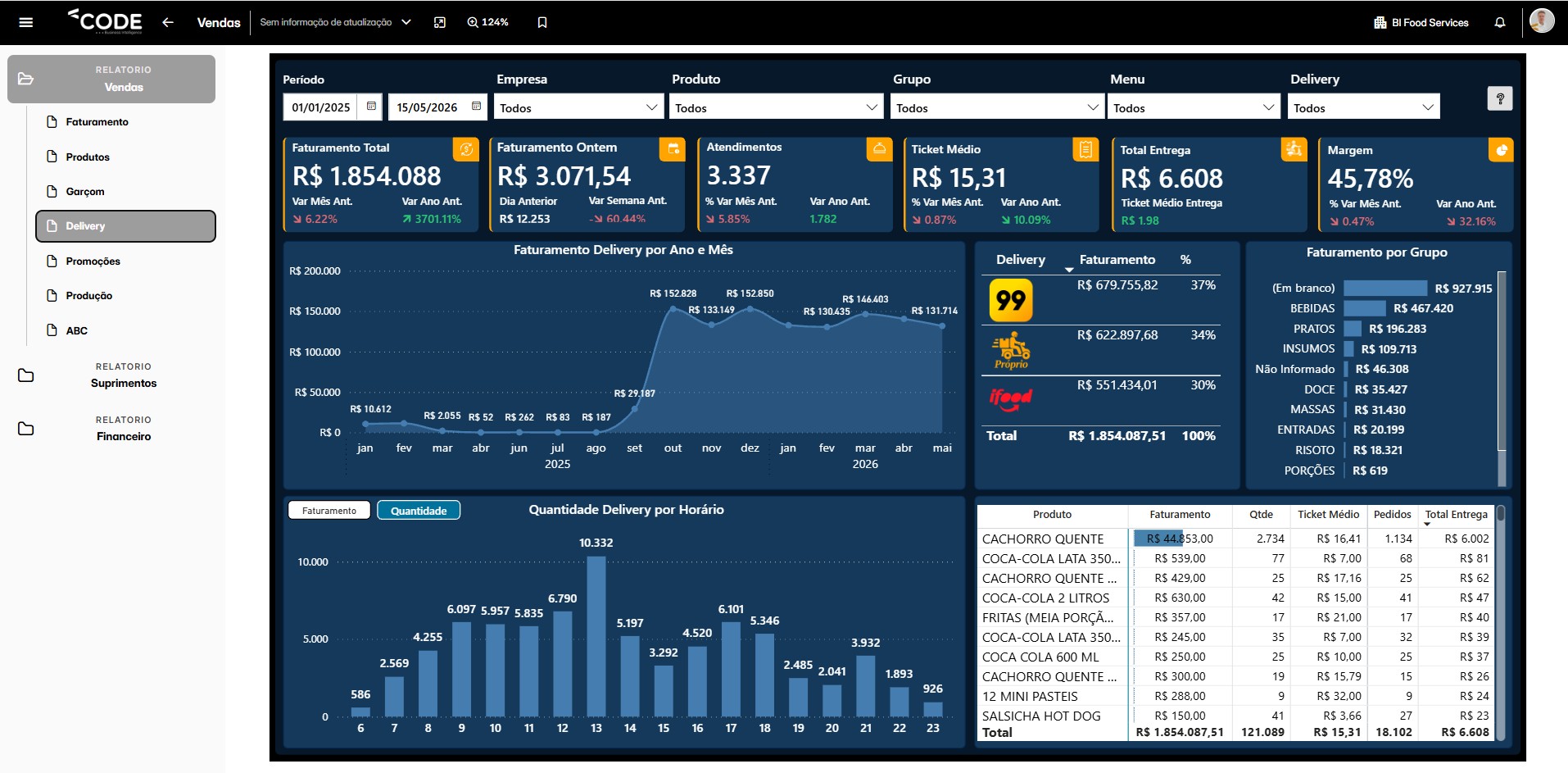Click the BI Food Services workspace link
The image size is (1568, 773).
[1421, 22]
